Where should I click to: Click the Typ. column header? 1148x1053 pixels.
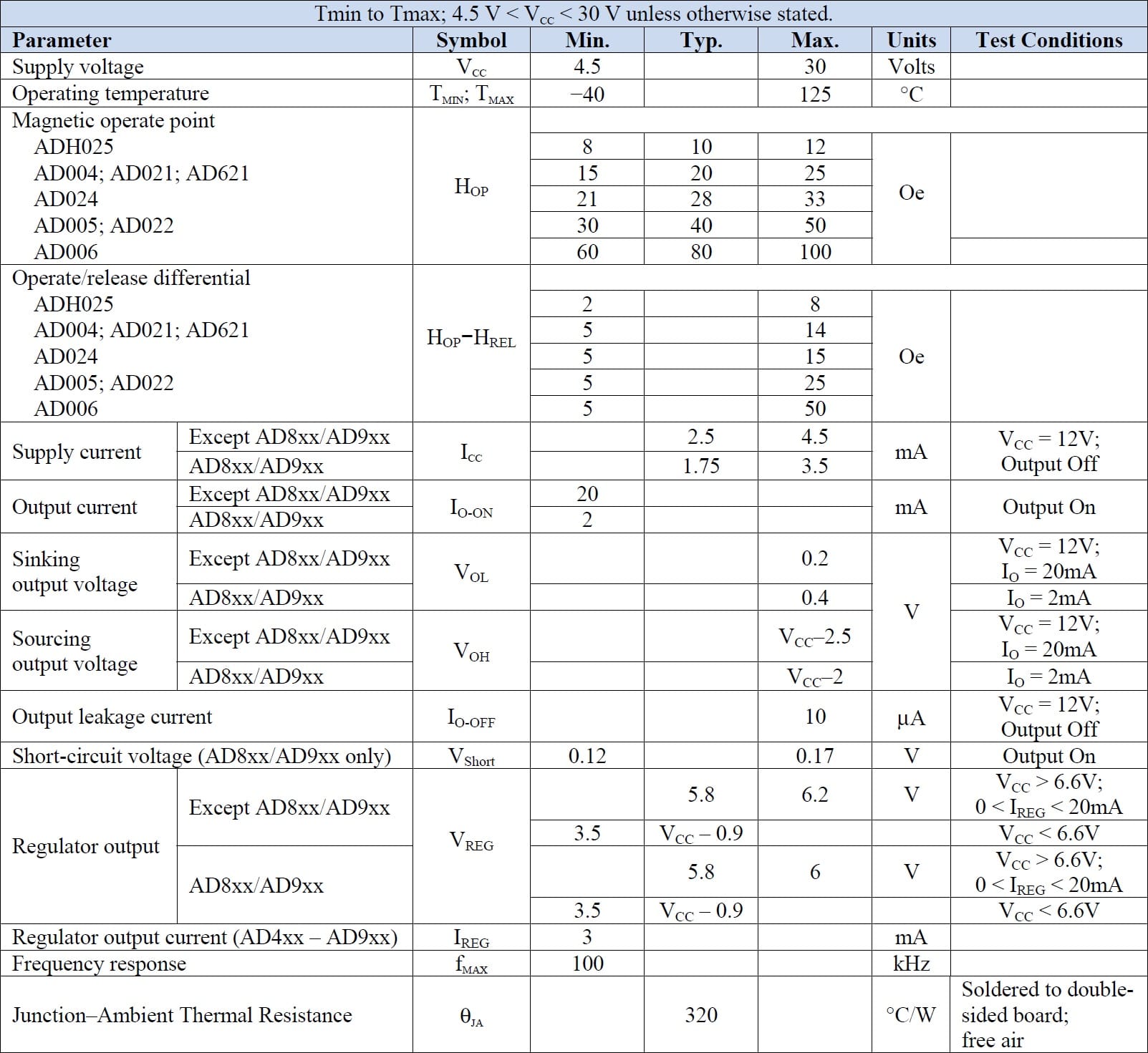(701, 41)
